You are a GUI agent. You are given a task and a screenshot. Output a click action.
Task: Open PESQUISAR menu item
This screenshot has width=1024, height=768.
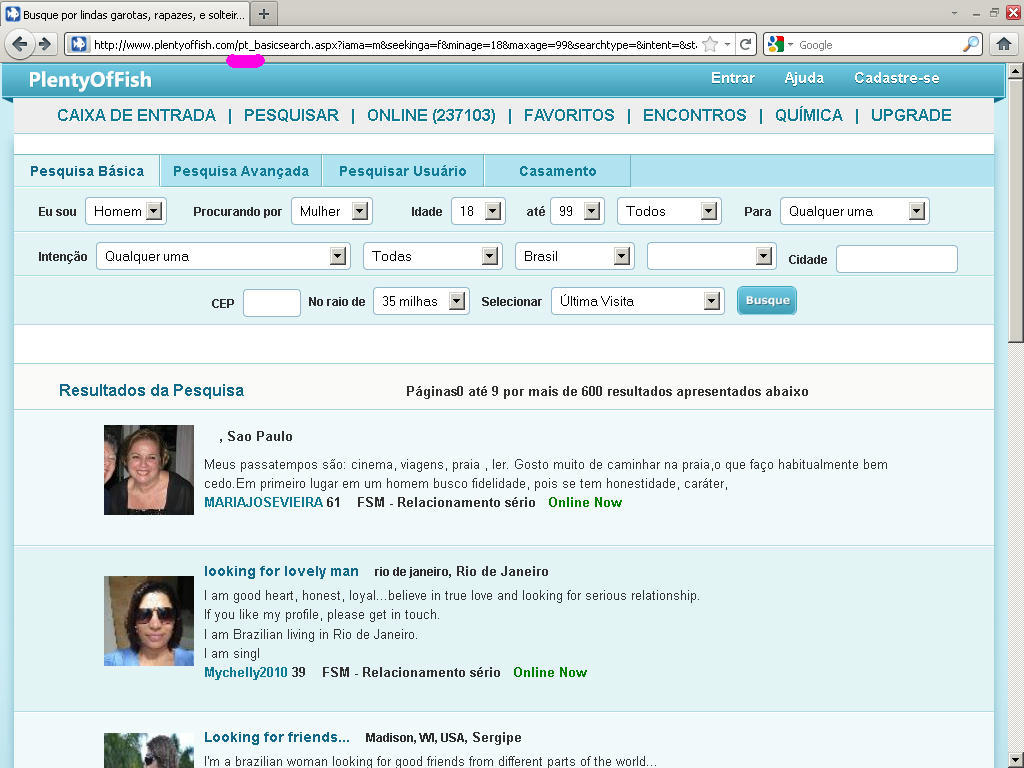pyautogui.click(x=291, y=116)
